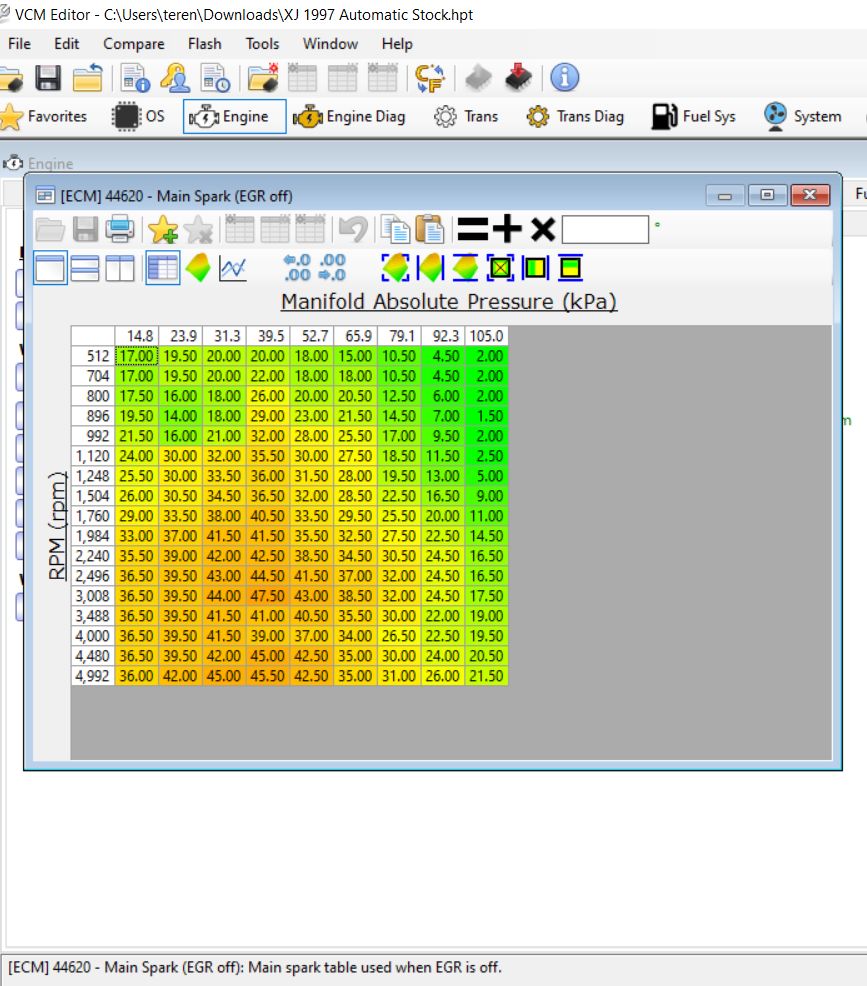This screenshot has height=986, width=867.
Task: Add table to favorites with star-plus icon
Action: pos(162,230)
